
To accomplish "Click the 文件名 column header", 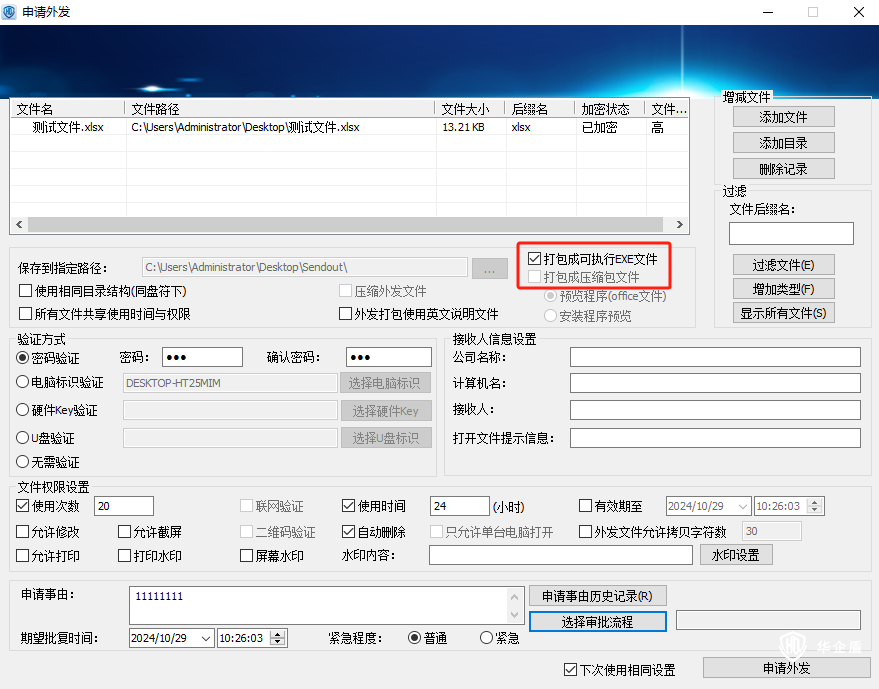I will (x=68, y=109).
